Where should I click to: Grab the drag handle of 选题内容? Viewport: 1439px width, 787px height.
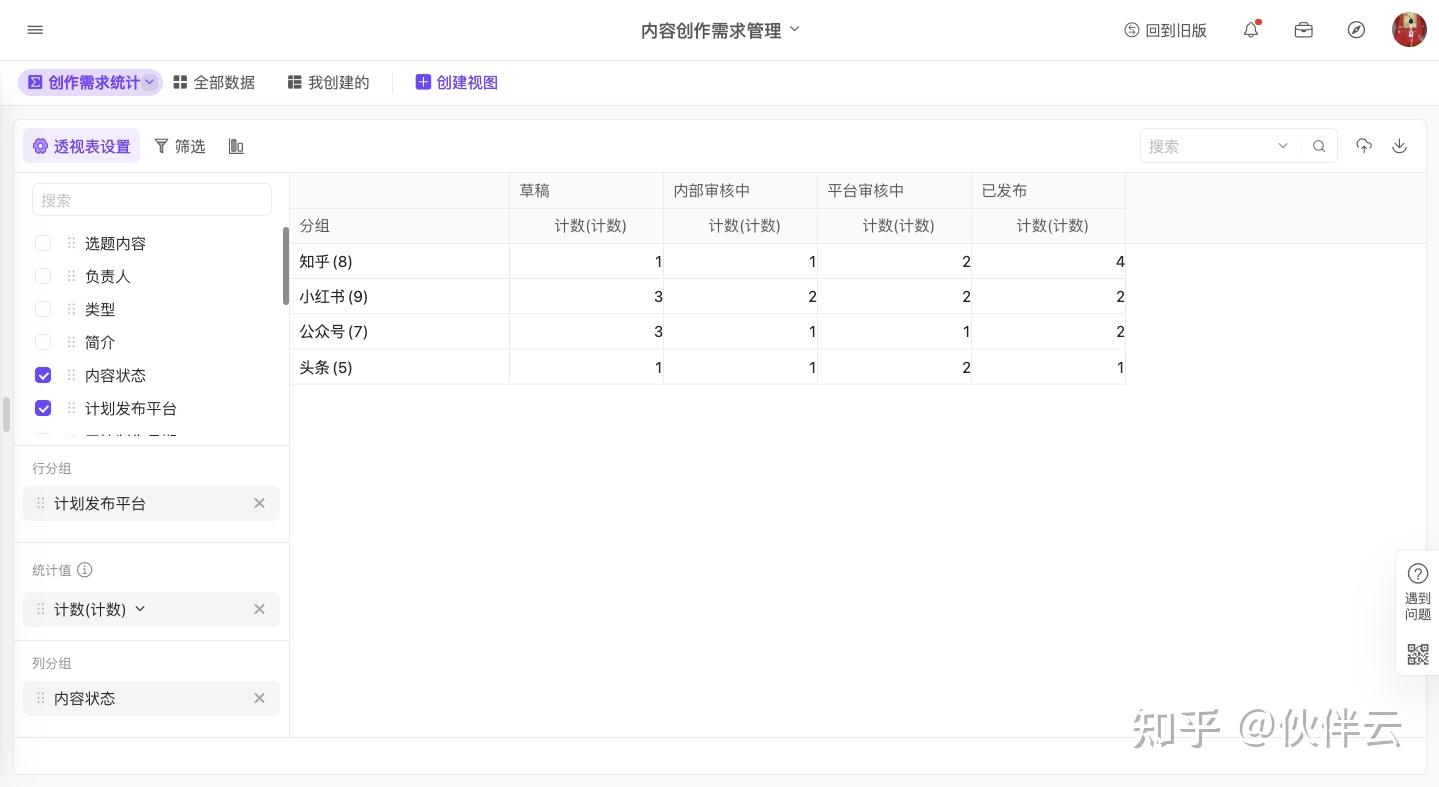71,243
